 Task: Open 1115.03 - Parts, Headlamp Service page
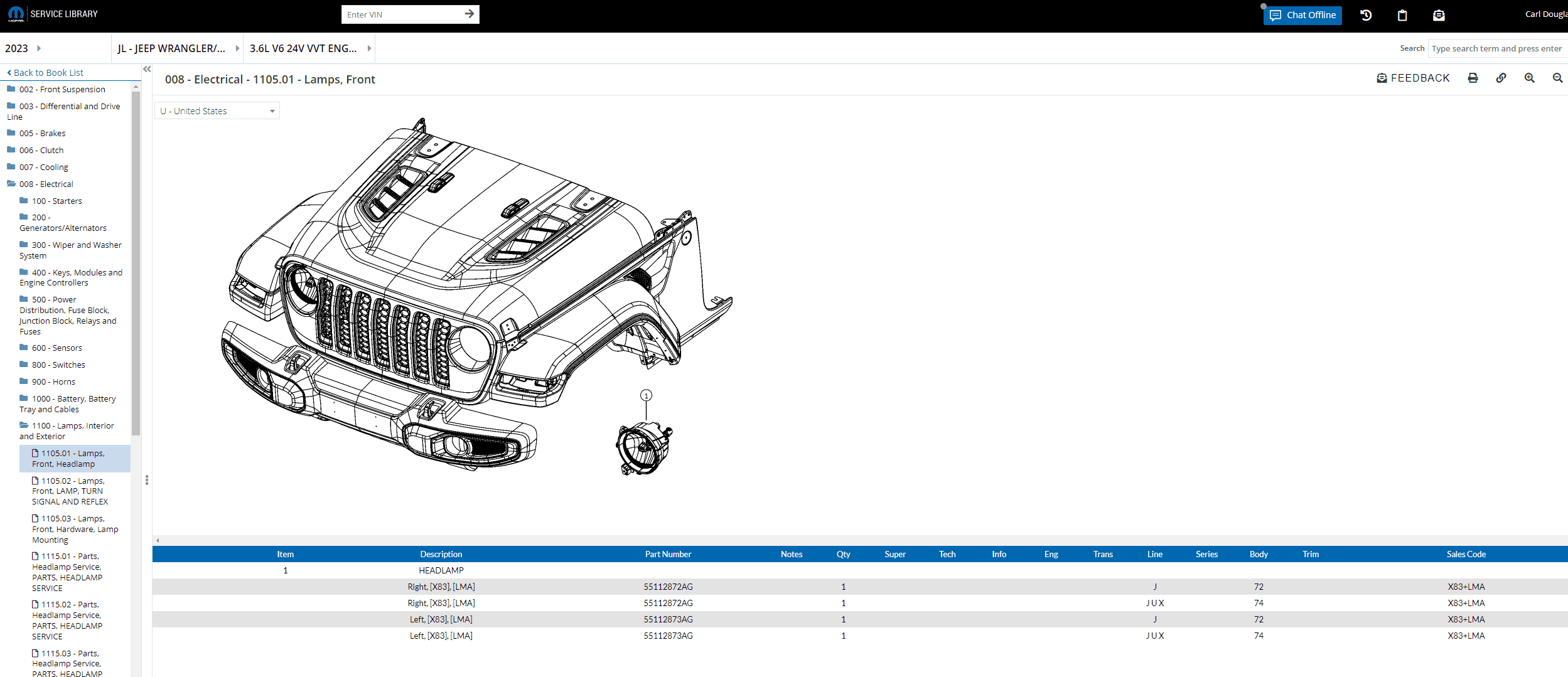pos(67,663)
